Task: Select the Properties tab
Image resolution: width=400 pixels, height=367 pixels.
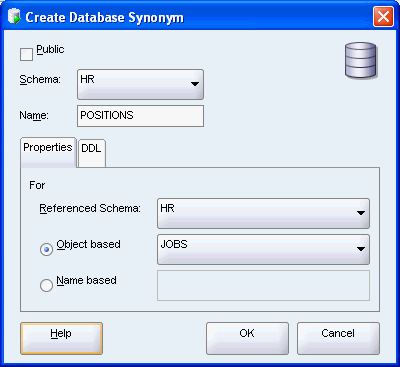Action: 48,152
